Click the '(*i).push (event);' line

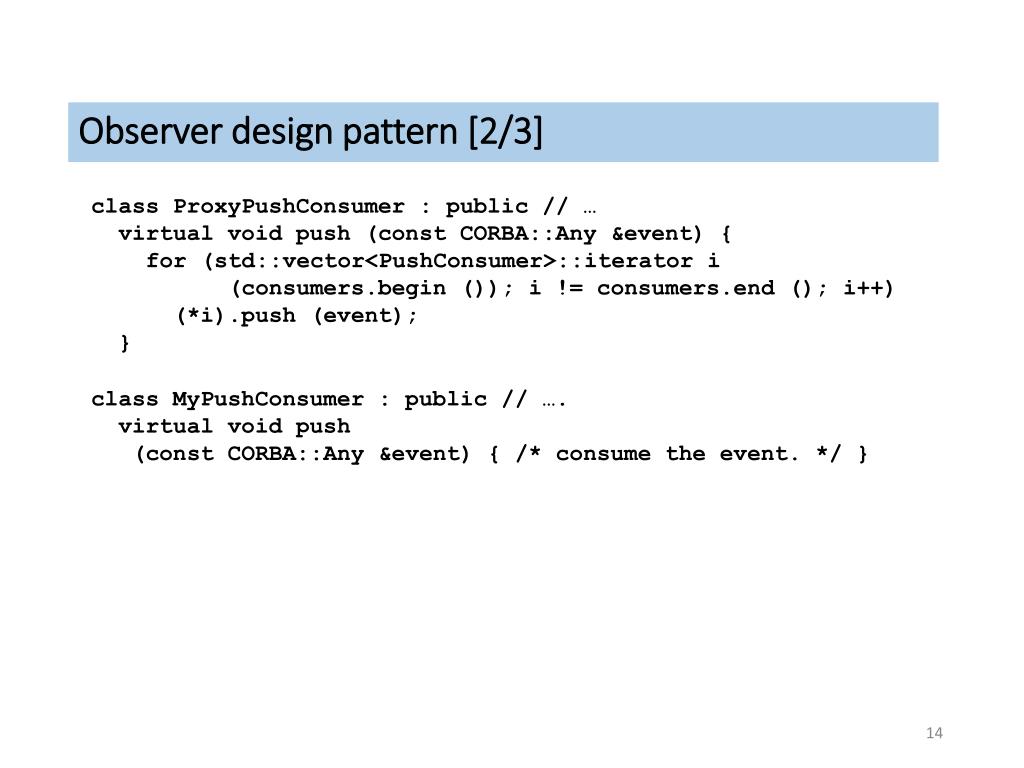point(296,316)
